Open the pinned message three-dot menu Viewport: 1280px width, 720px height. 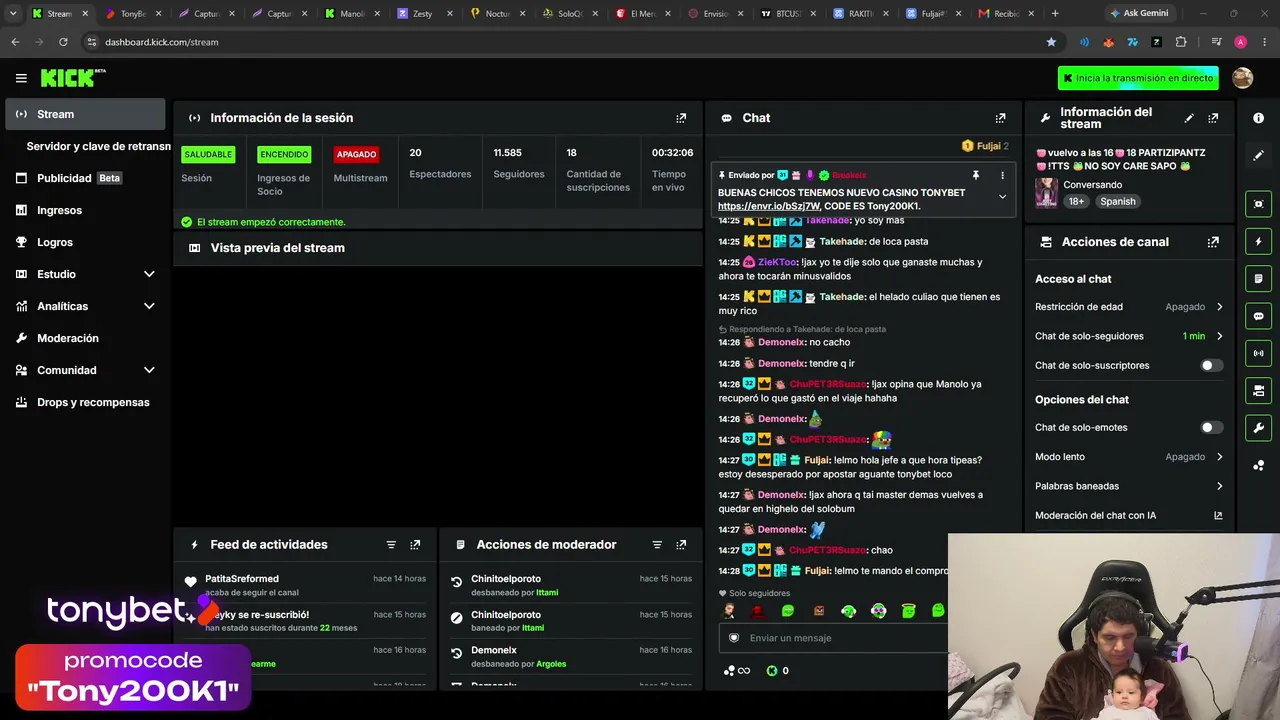[x=1002, y=175]
